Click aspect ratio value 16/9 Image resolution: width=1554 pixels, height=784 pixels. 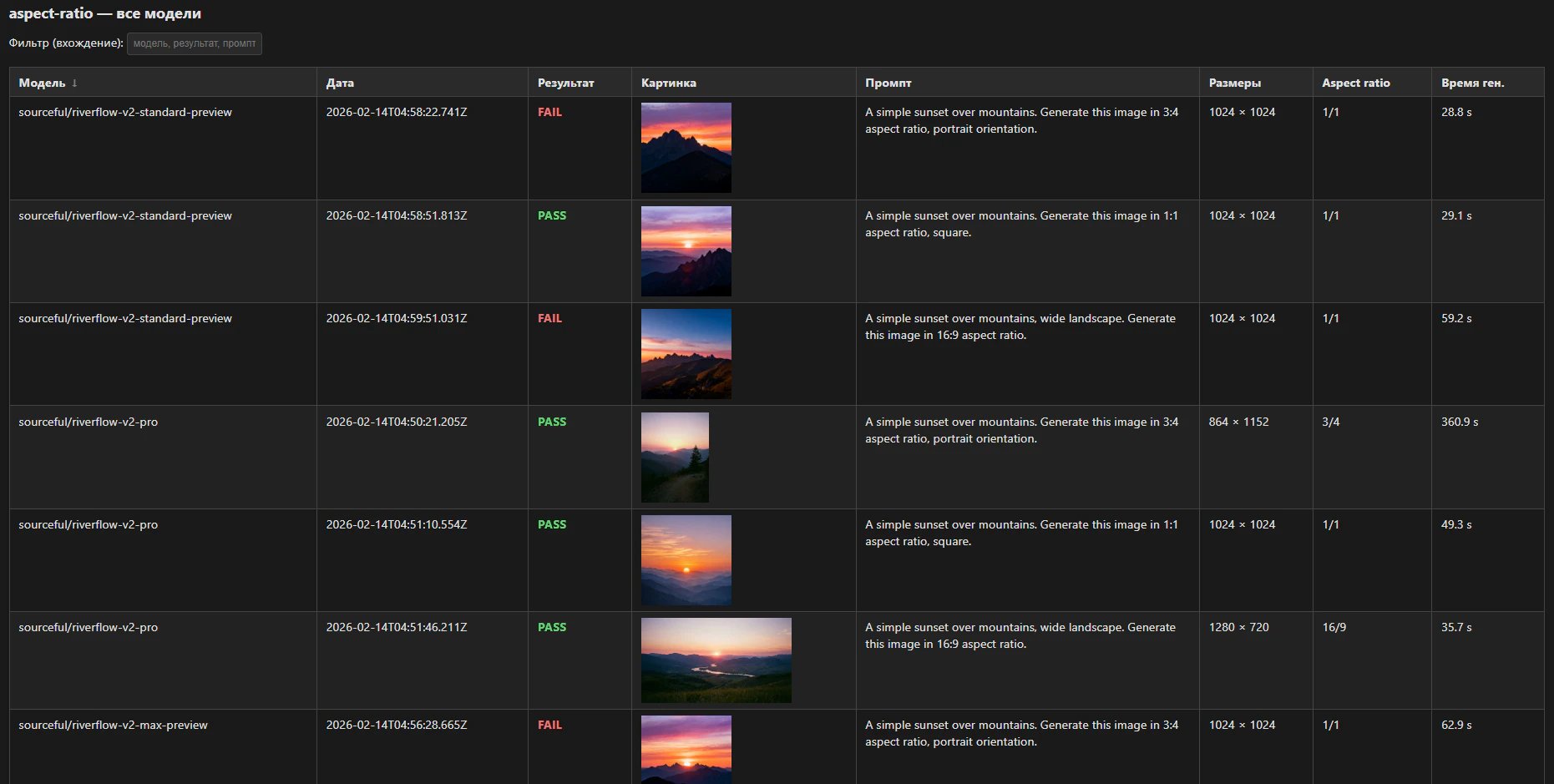tap(1334, 627)
